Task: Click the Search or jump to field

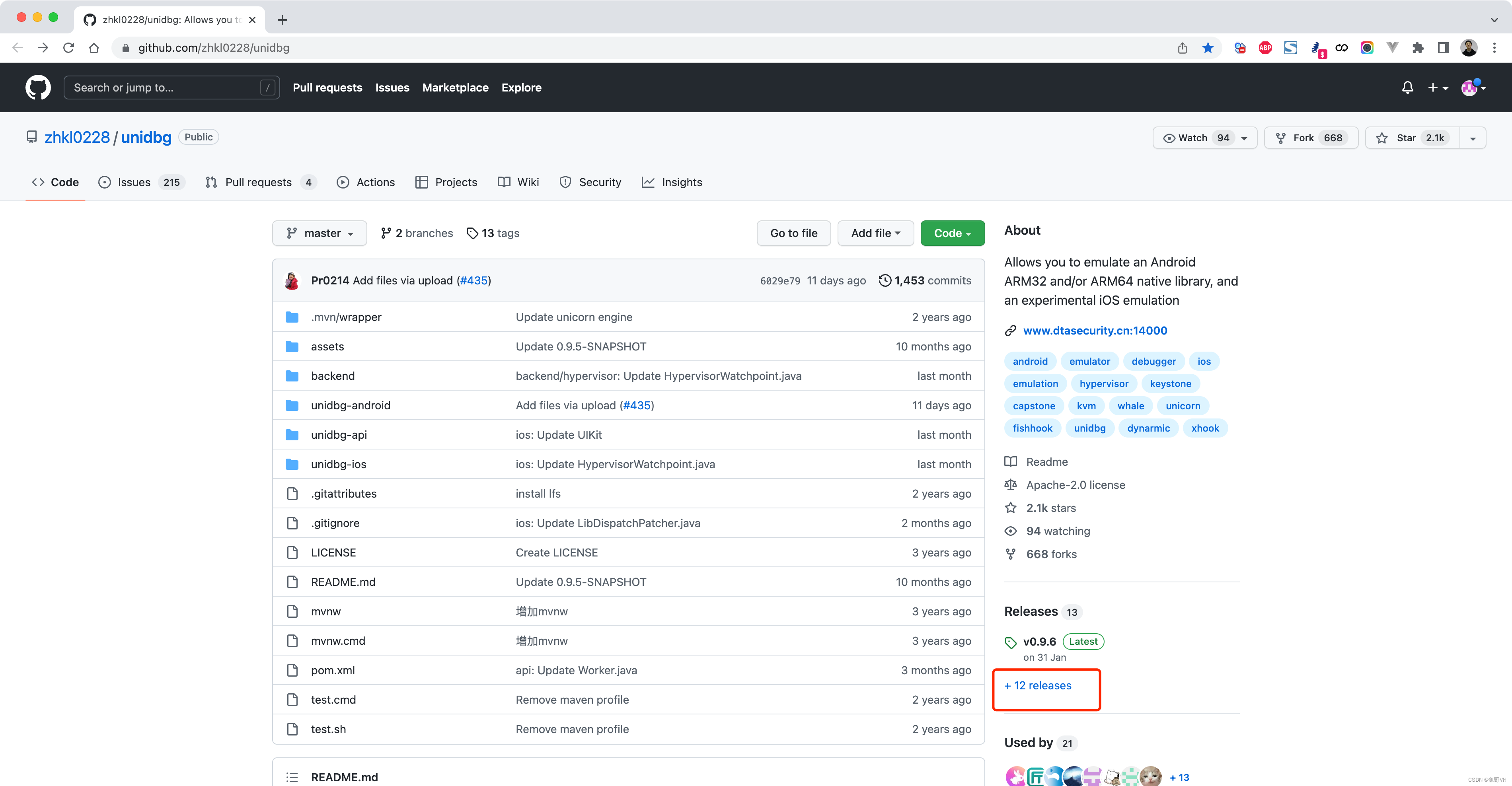Action: pos(171,88)
